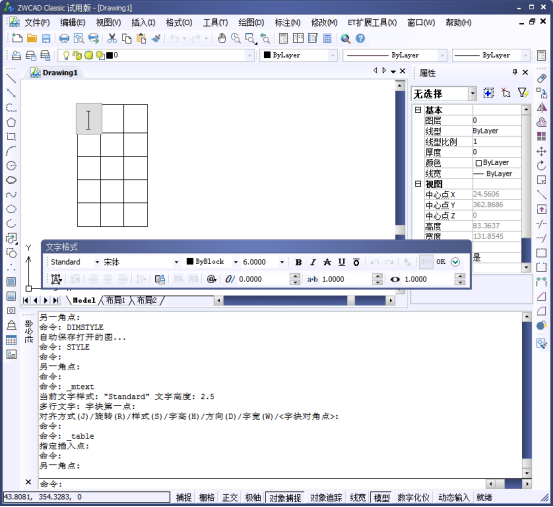Click the Table tool in left toolbar

pyautogui.click(x=11, y=340)
